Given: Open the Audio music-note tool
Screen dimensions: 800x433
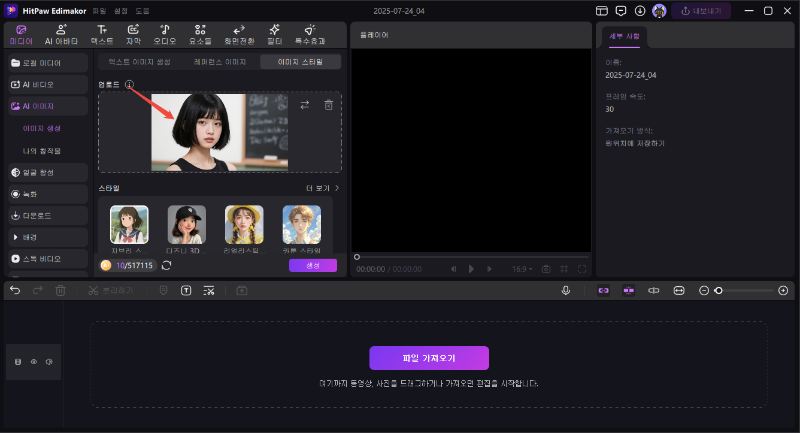Looking at the screenshot, I should point(165,35).
